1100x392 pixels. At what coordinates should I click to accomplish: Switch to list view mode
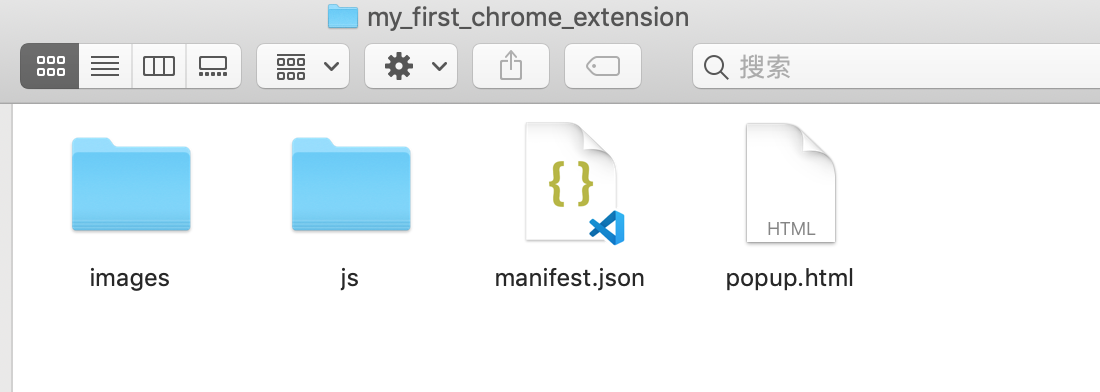(x=105, y=66)
